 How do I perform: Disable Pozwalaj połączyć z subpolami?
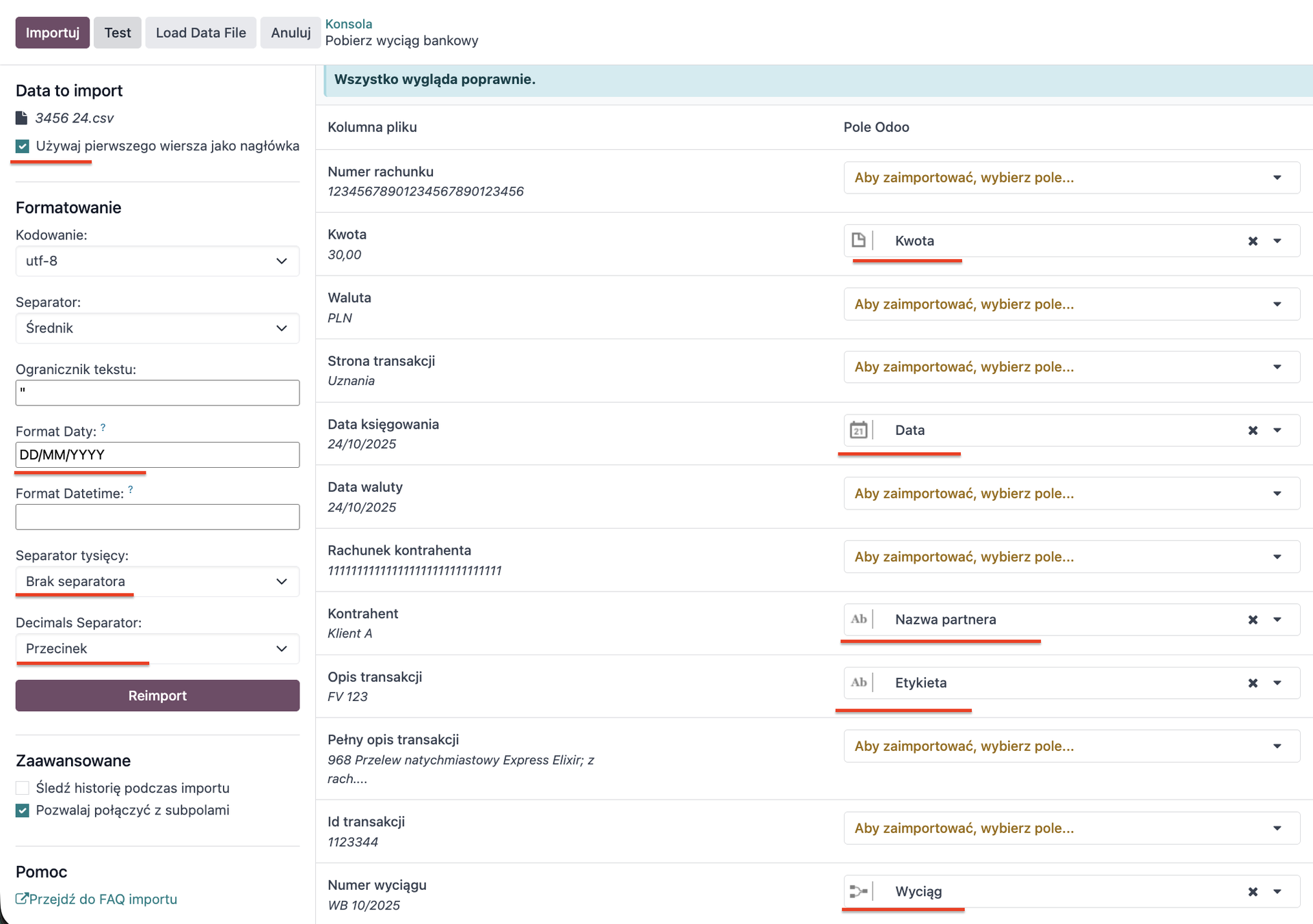(x=23, y=810)
